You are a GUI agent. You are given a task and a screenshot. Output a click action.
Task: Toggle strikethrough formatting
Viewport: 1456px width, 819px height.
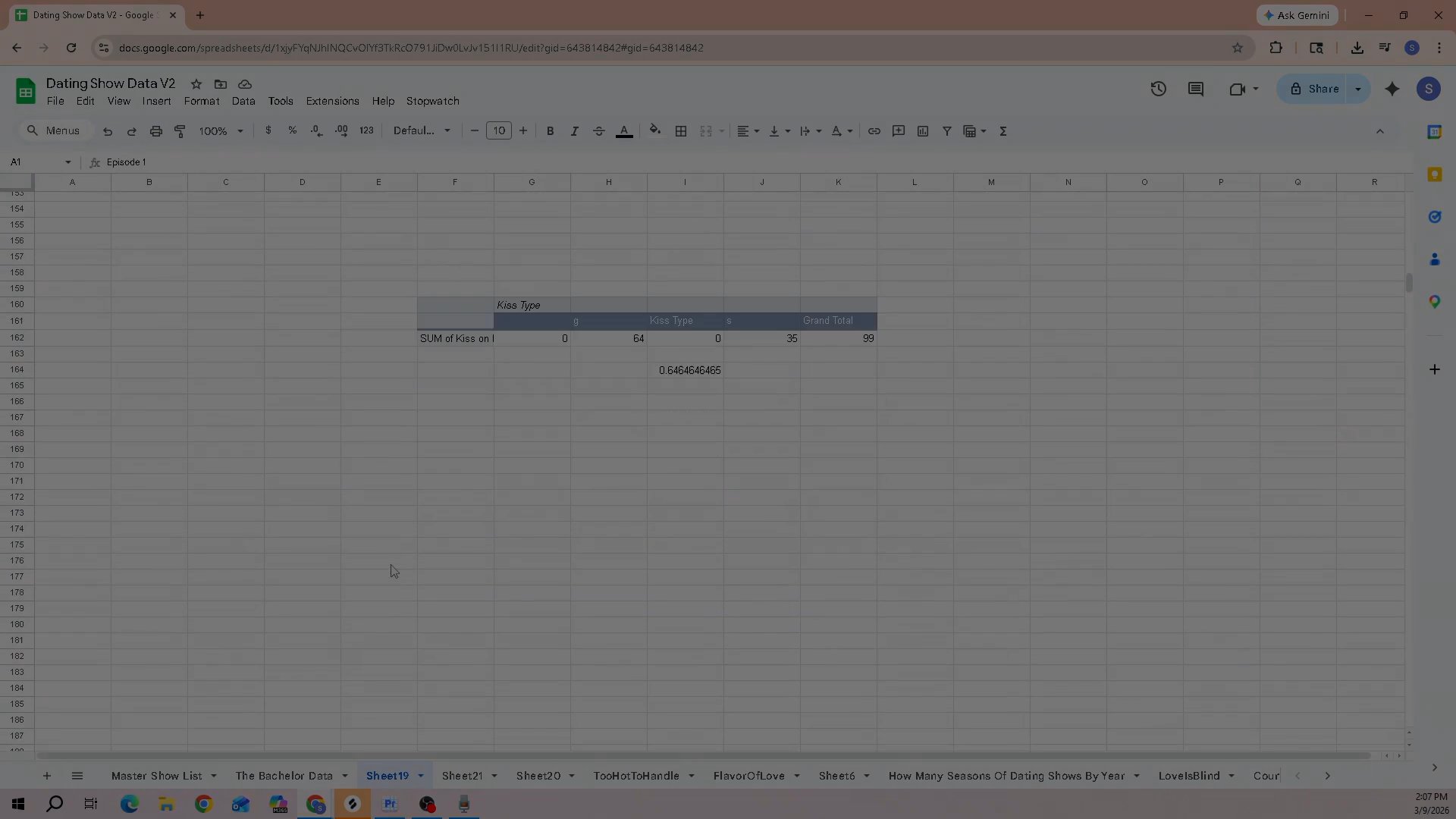coord(598,131)
